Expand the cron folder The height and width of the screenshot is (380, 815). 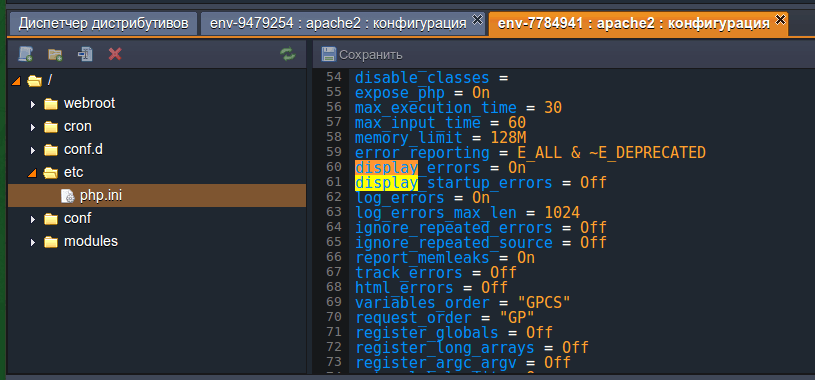click(33, 127)
